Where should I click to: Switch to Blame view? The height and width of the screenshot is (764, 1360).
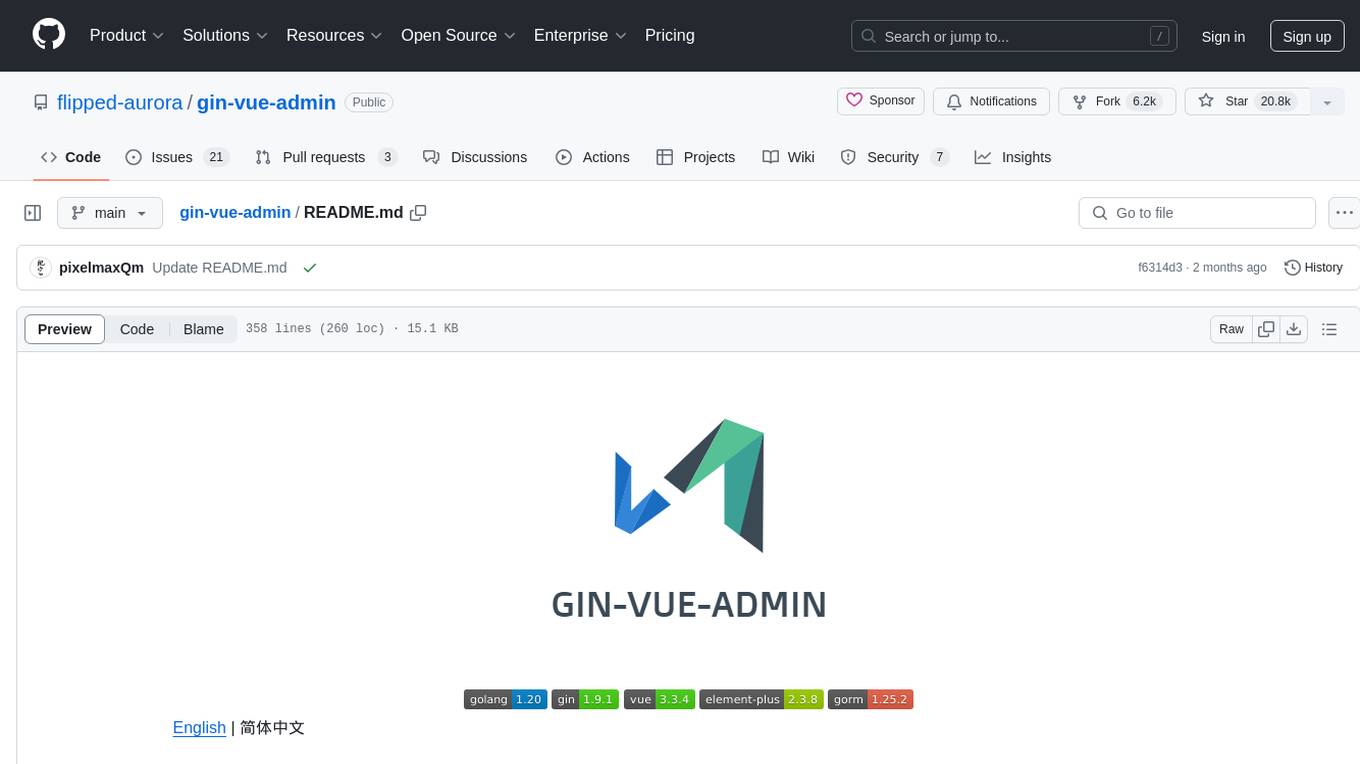pos(203,329)
